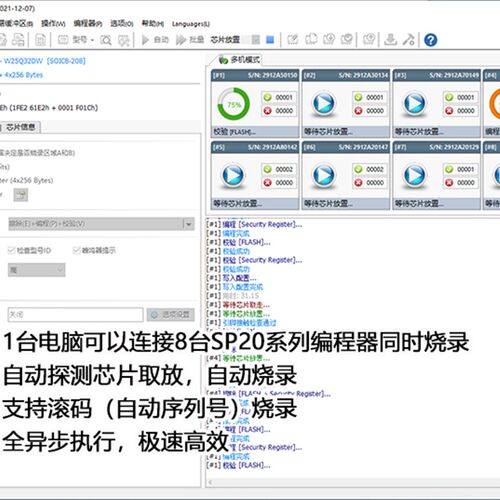Click counter value 00002 on programmer #5
This screenshot has height=500, width=500.
284,169
